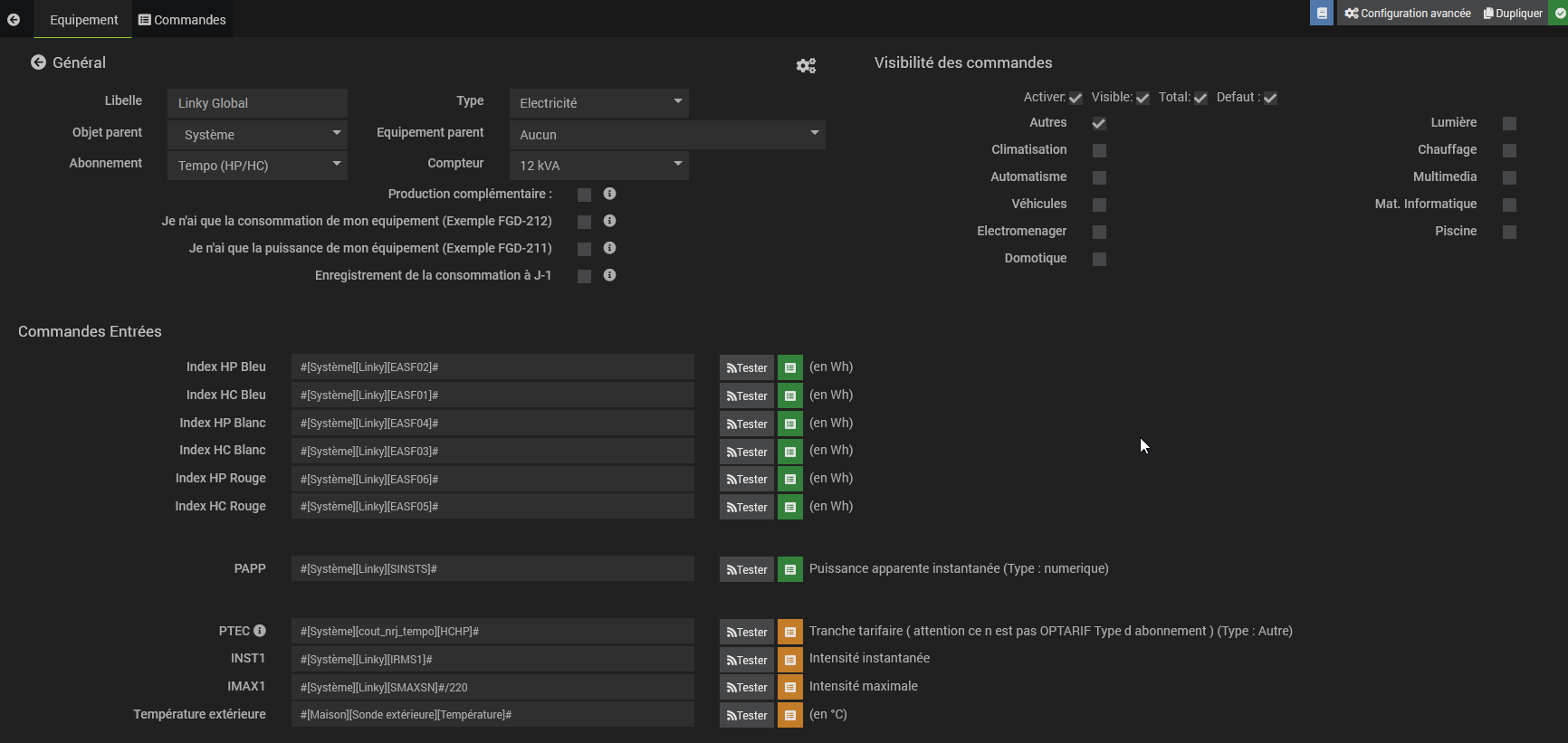Toggle the Defaut checkbox
The height and width of the screenshot is (743, 1568).
1270,98
